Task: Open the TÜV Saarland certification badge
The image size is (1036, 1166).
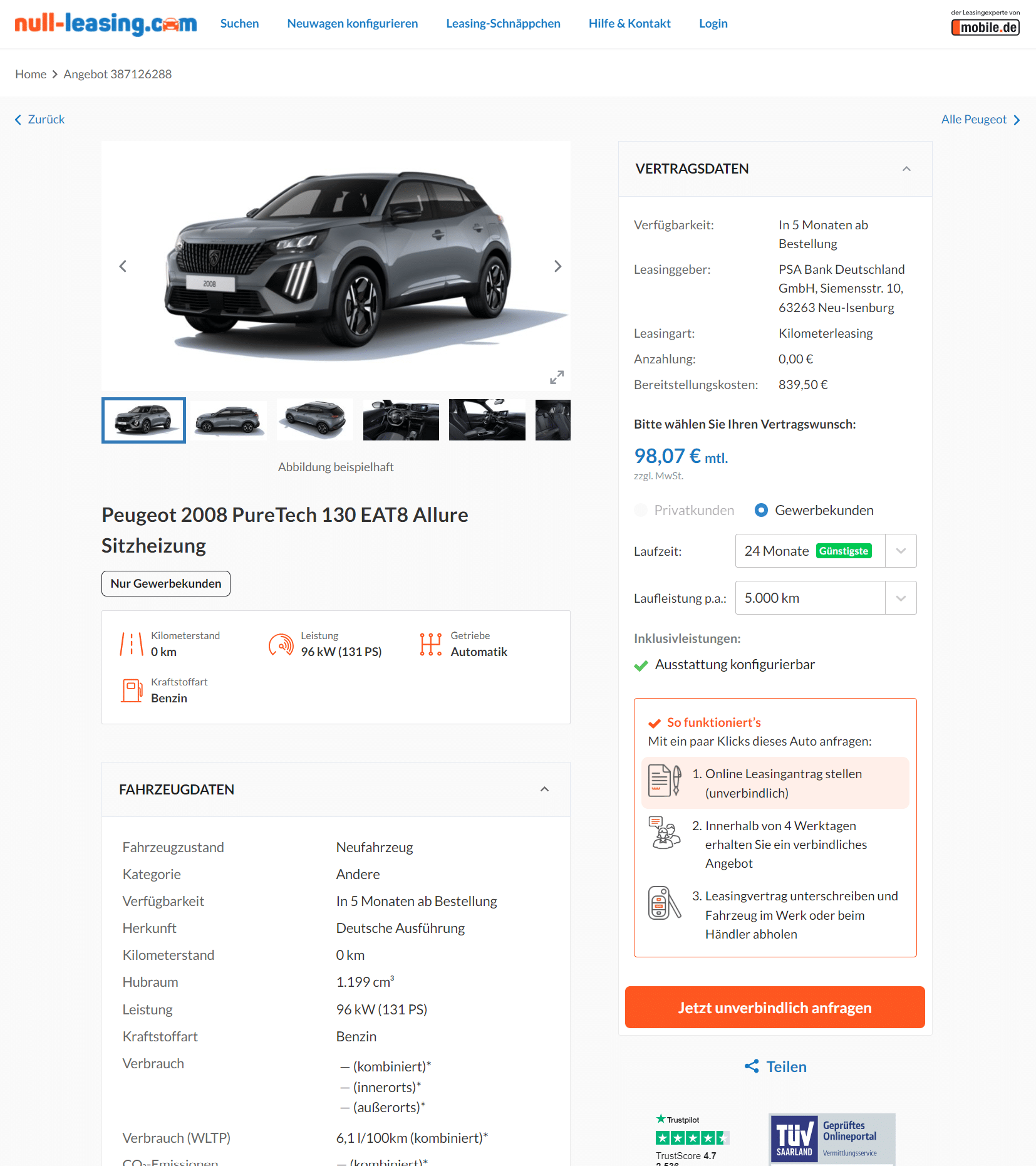Action: (x=832, y=1139)
